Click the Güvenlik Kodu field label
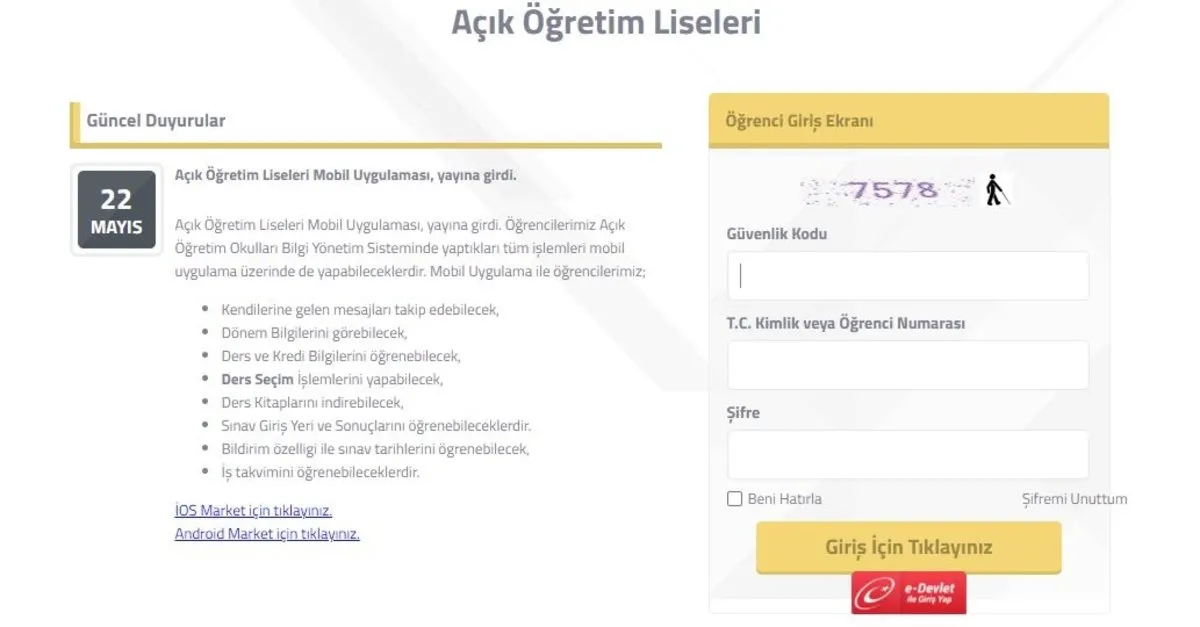 (x=776, y=234)
